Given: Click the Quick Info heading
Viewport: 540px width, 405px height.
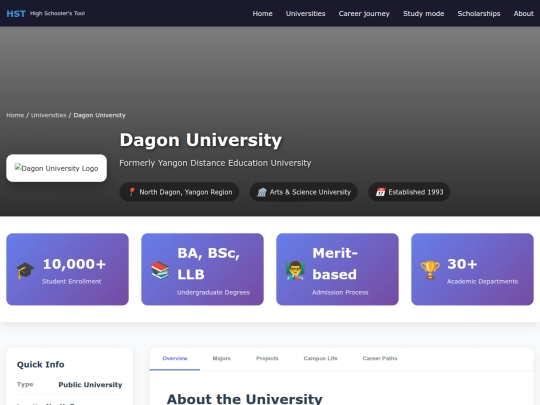Looking at the screenshot, I should (41, 364).
